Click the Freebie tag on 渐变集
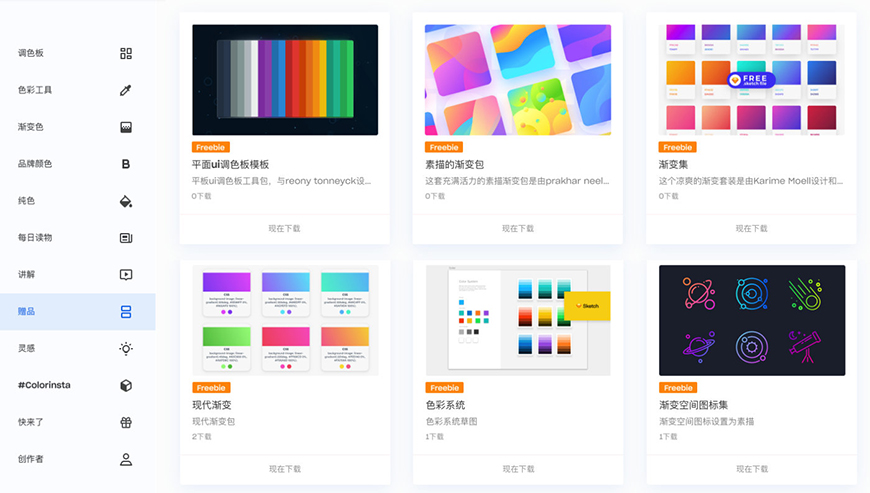Screen dimensions: 870x493 pos(678,148)
